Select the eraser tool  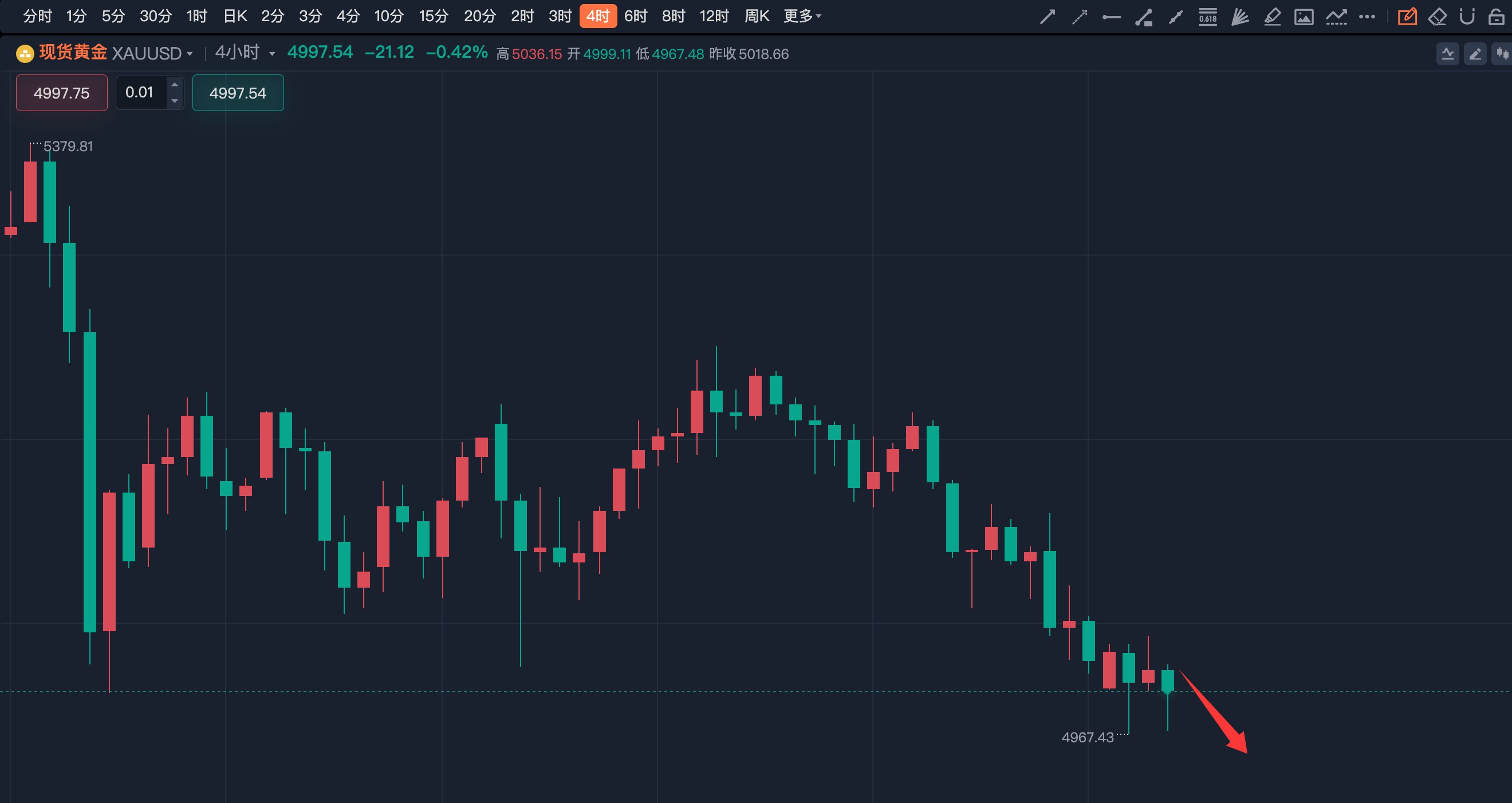pyautogui.click(x=1438, y=17)
